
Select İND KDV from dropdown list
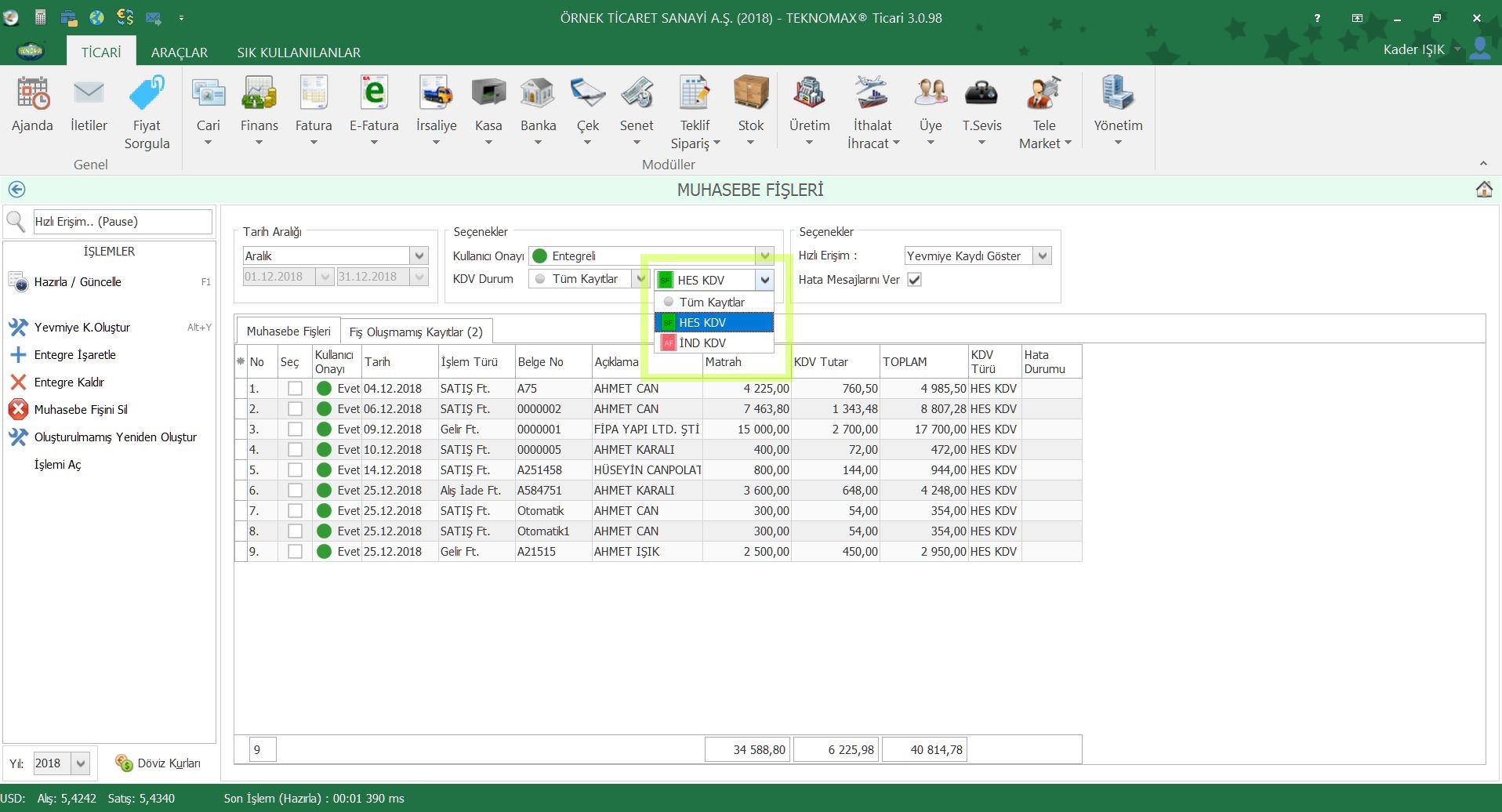(702, 343)
